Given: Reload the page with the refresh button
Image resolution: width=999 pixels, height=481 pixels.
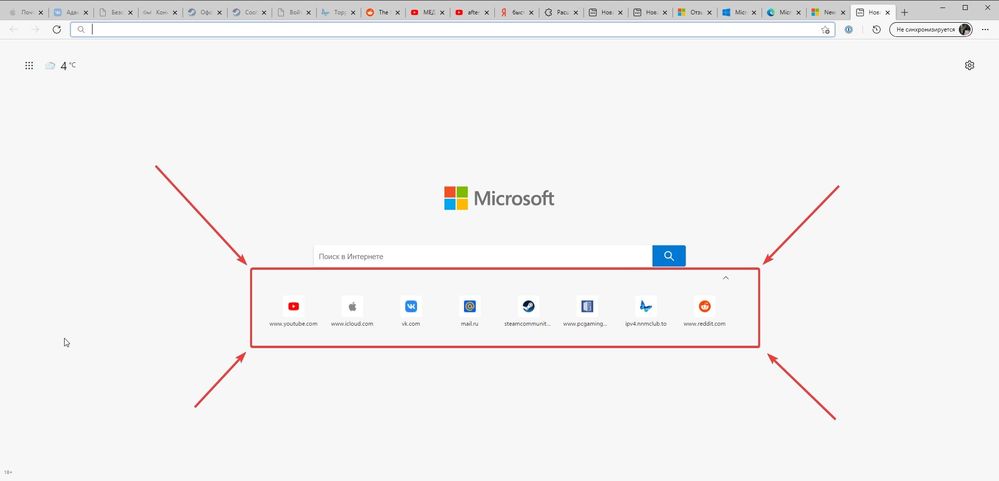Looking at the screenshot, I should [57, 29].
